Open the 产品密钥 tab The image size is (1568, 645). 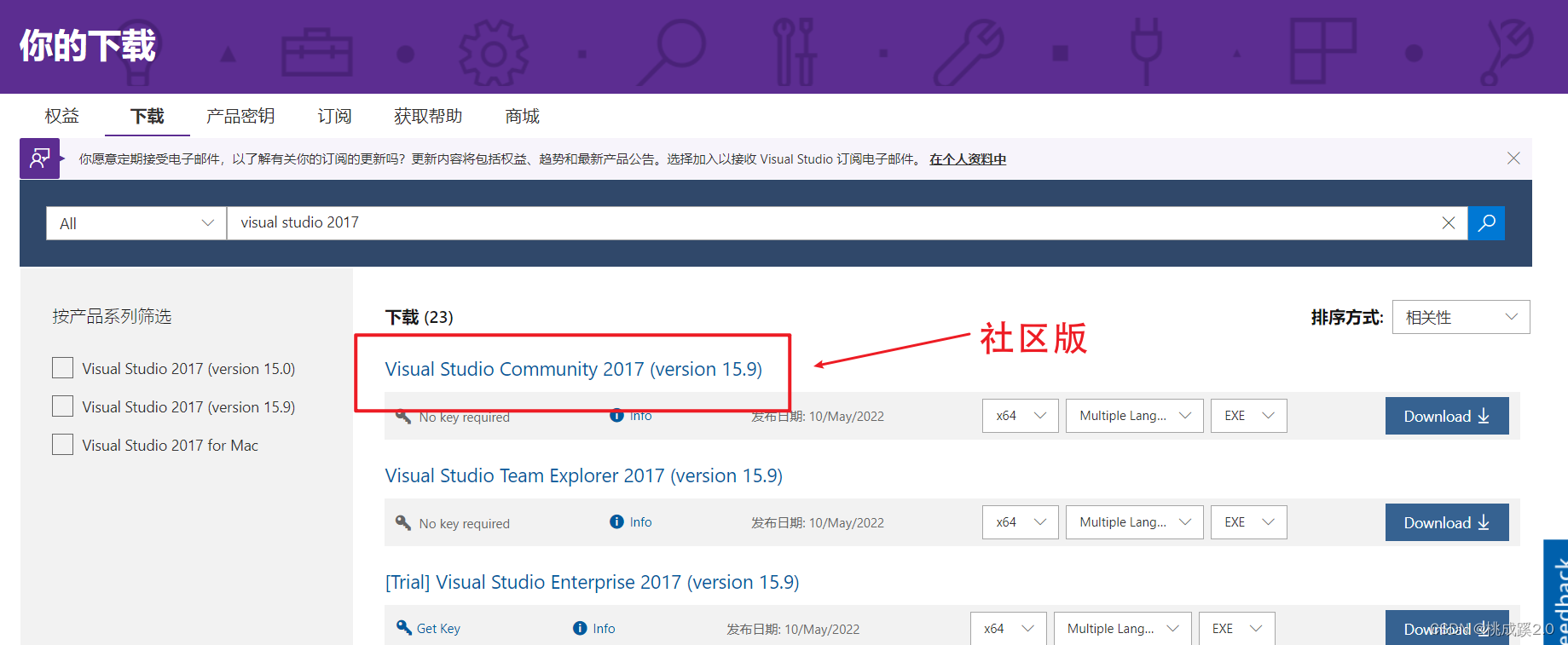[x=240, y=116]
